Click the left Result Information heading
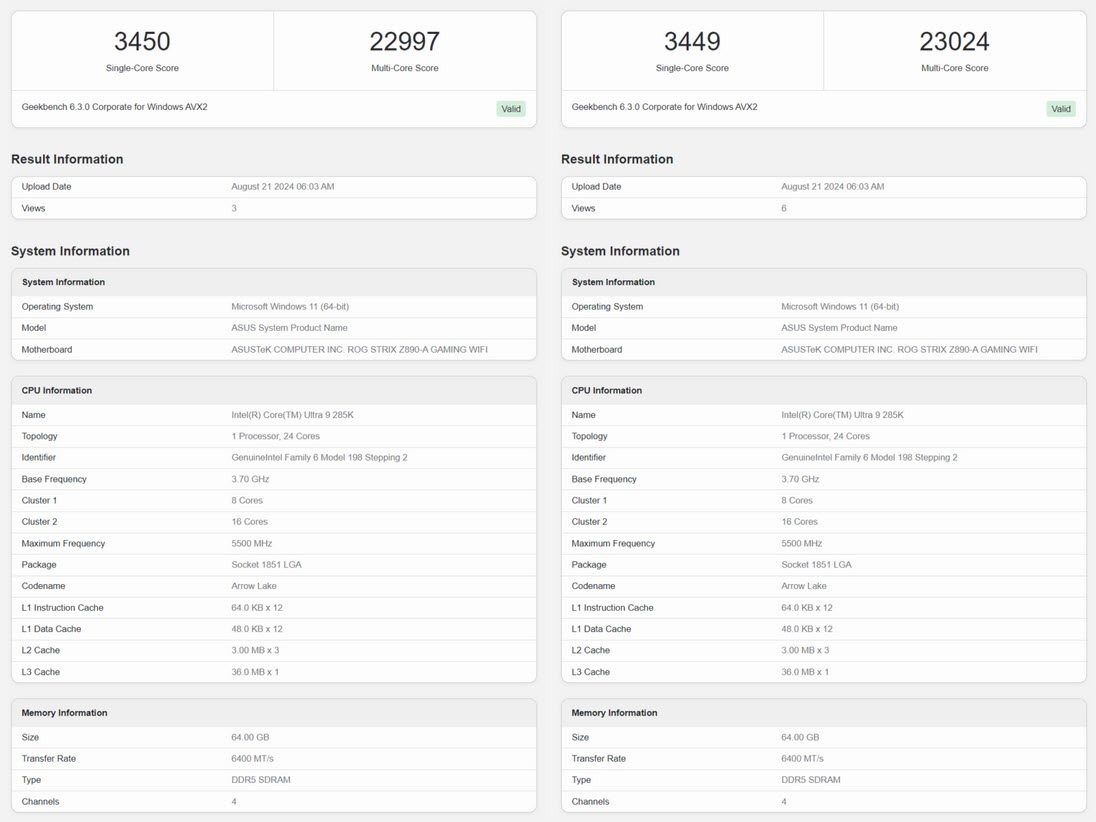The image size is (1096, 822). coord(67,159)
